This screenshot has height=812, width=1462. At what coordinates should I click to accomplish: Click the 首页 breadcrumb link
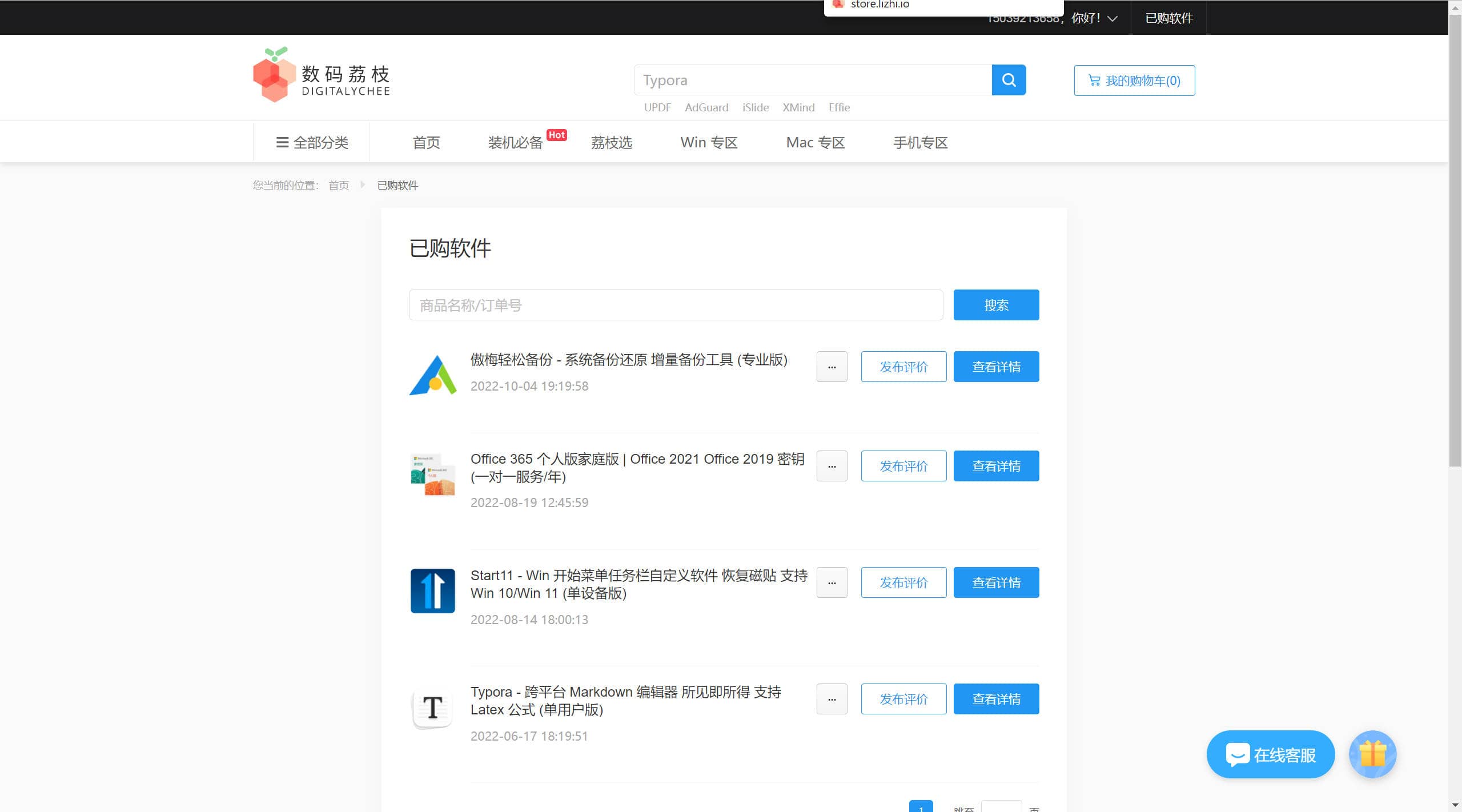point(339,185)
